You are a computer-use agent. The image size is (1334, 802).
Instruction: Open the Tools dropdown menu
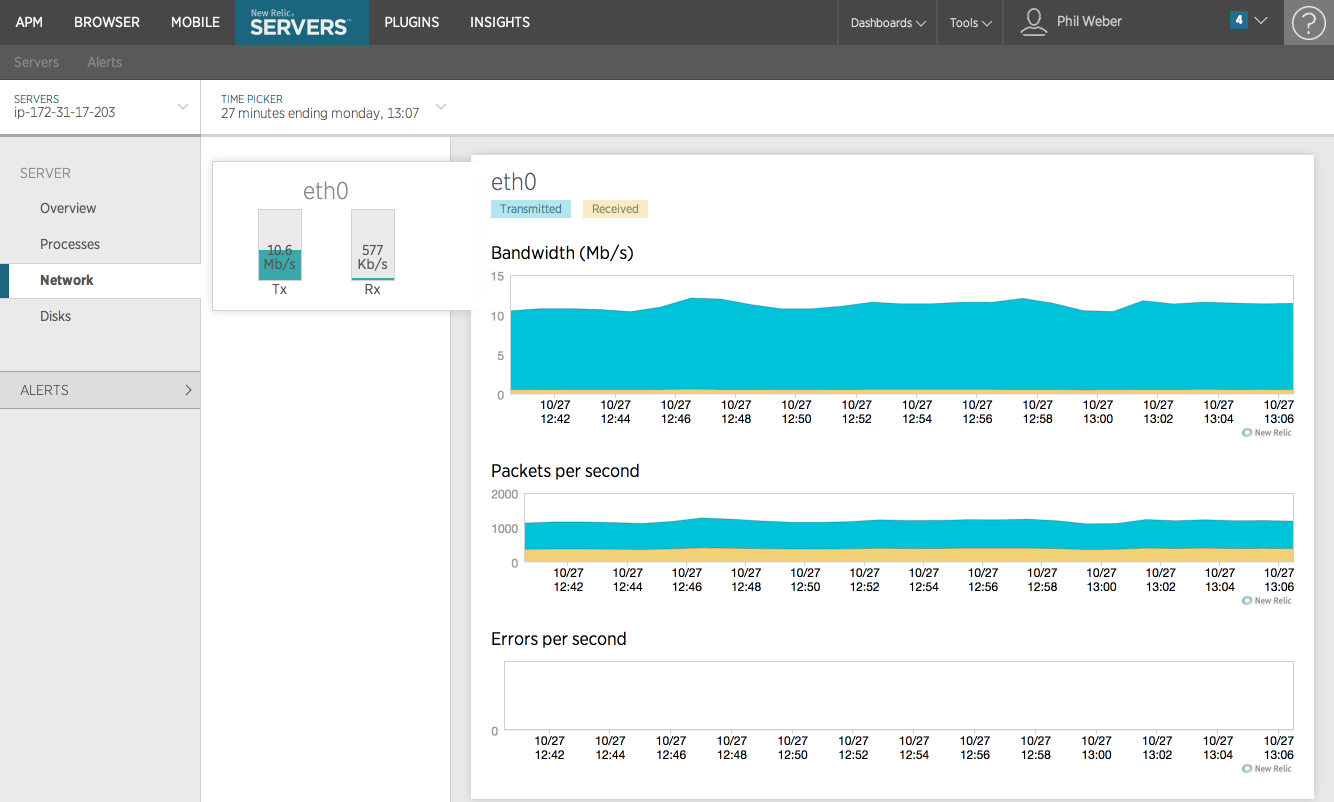pos(971,22)
